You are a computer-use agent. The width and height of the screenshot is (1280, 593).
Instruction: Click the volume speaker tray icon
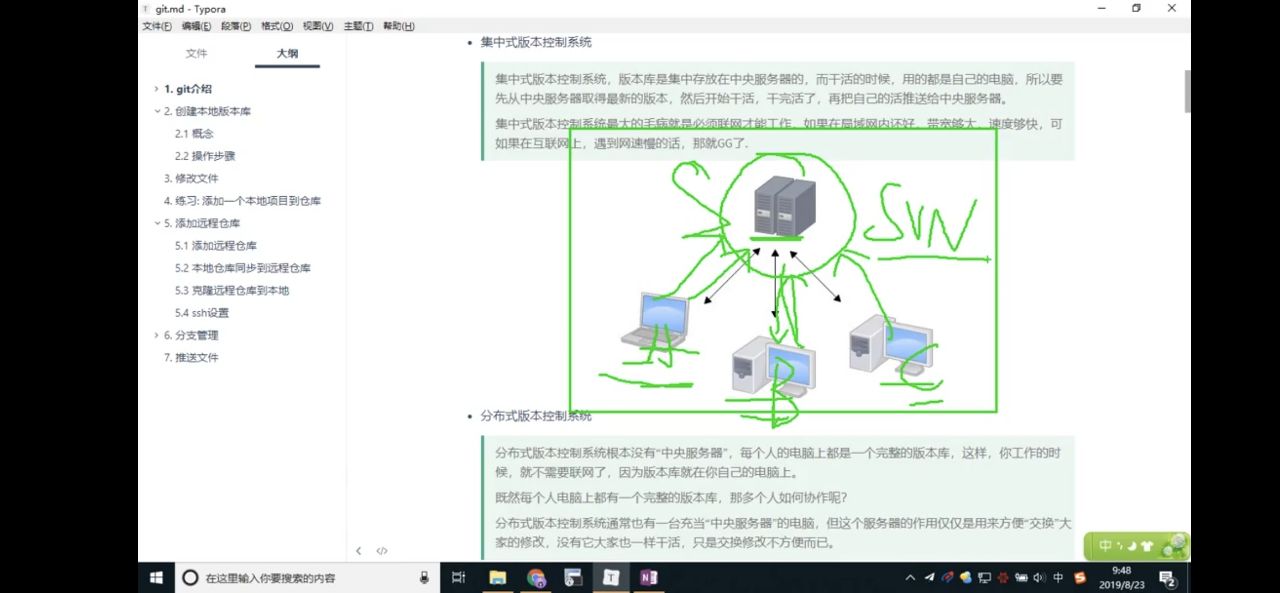[1038, 577]
